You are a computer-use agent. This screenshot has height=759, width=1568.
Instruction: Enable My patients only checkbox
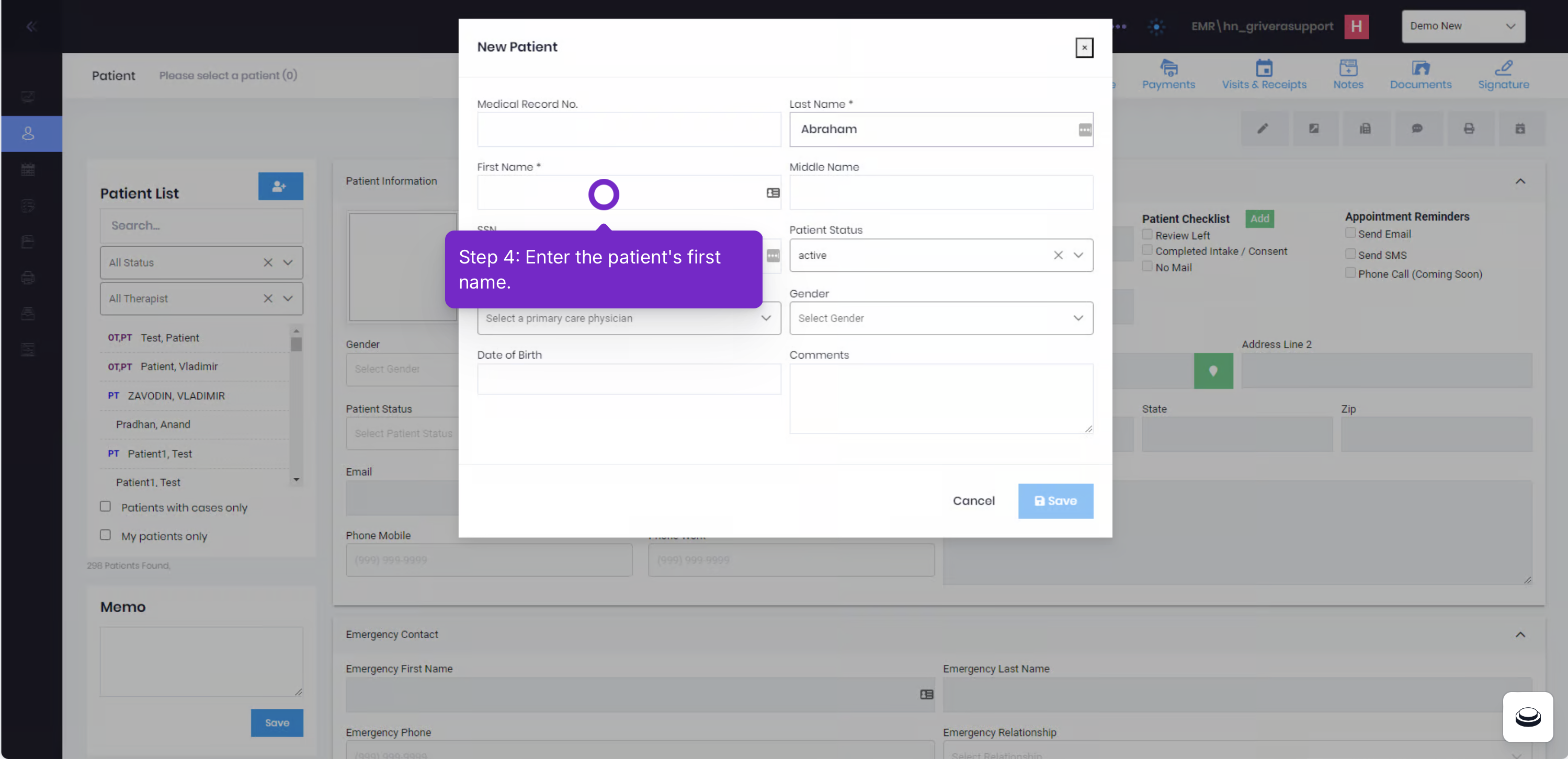tap(105, 535)
